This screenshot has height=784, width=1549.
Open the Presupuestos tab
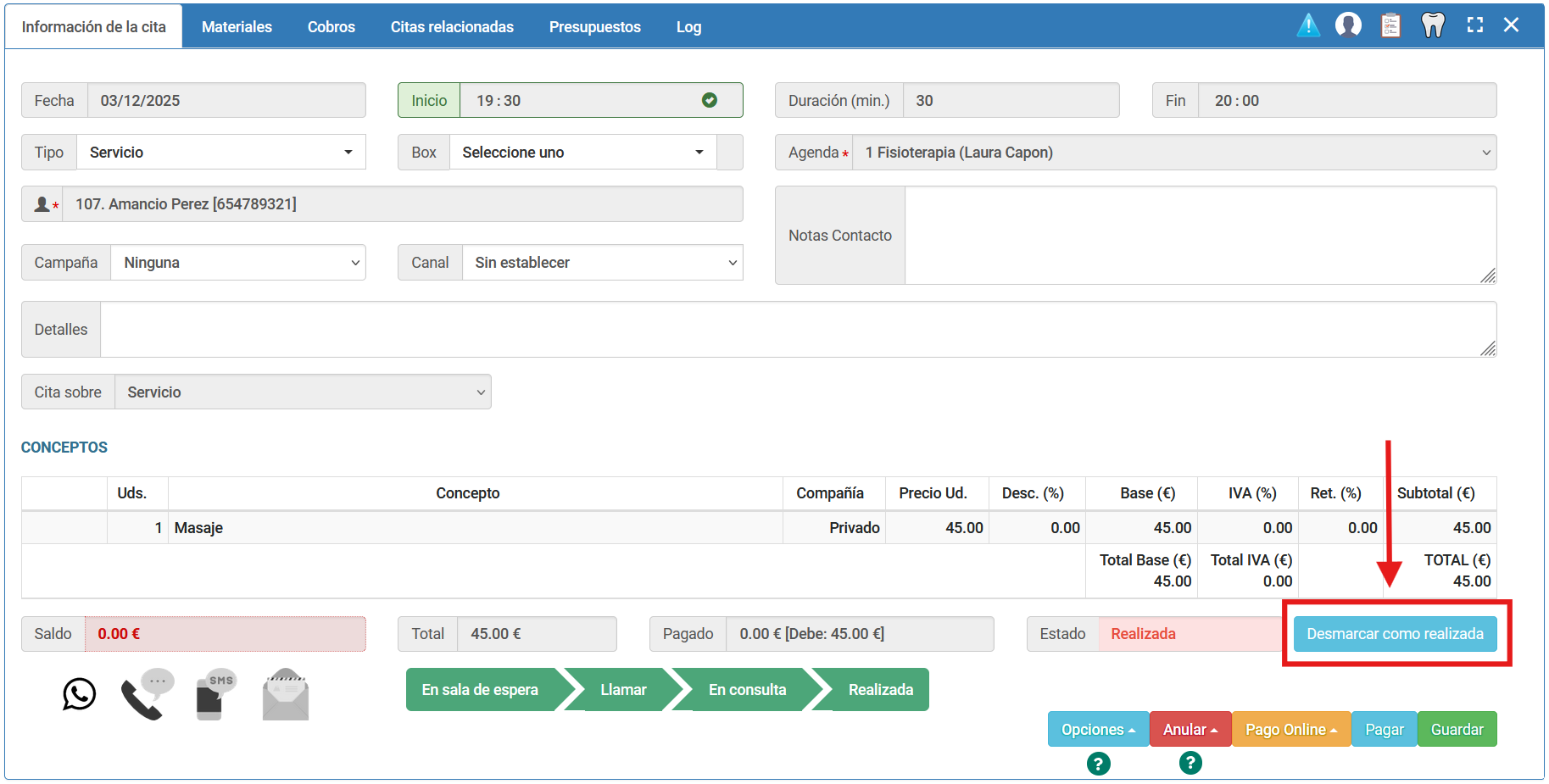click(594, 27)
